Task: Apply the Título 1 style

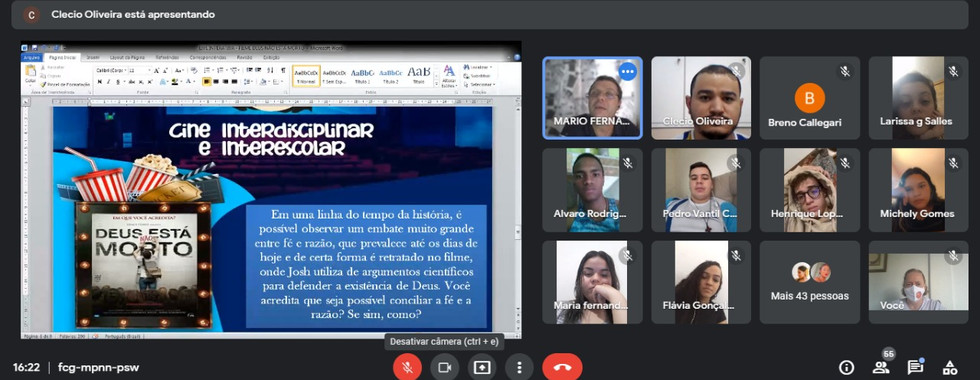Action: tap(362, 76)
